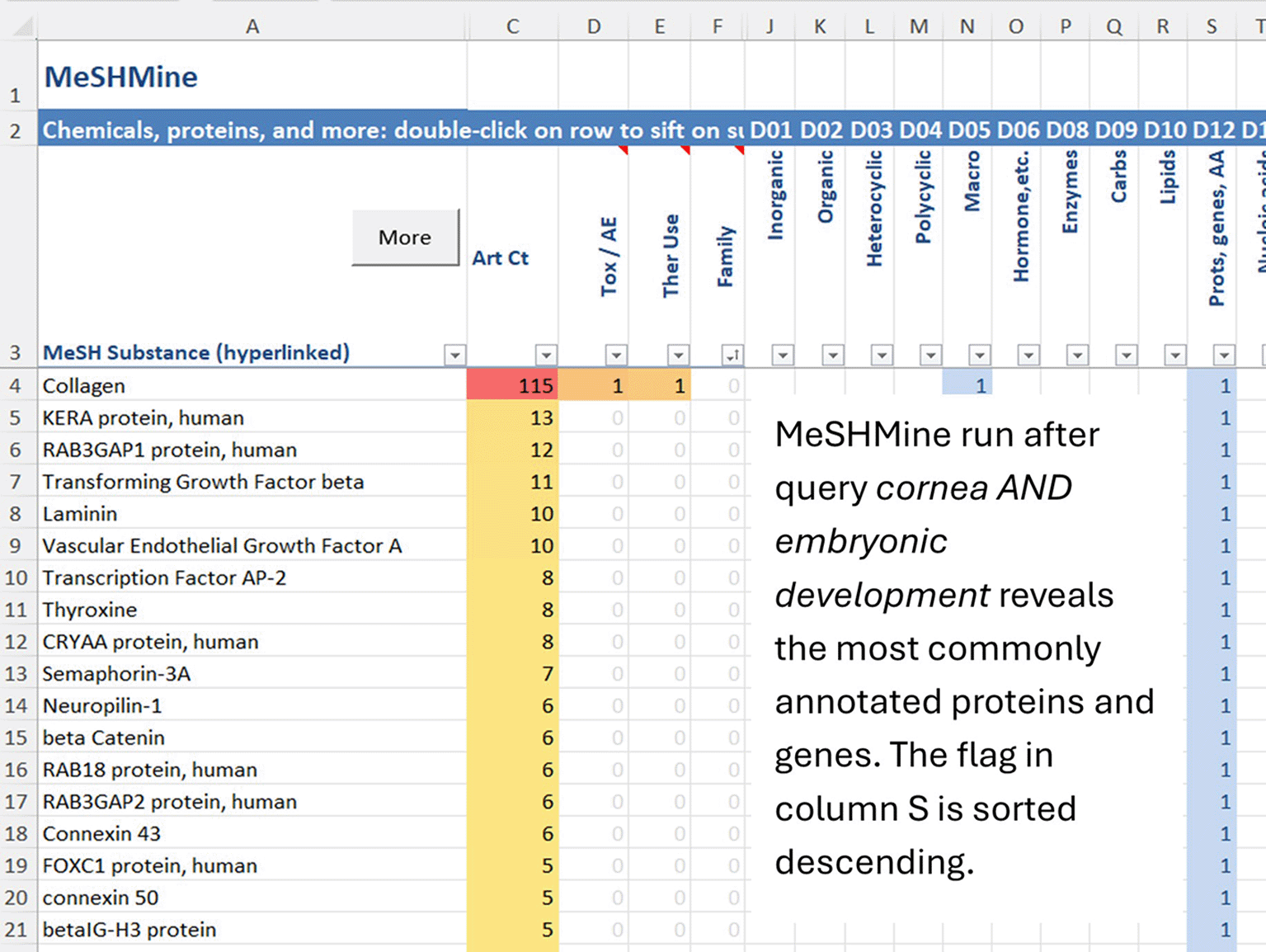This screenshot has width=1266, height=952.
Task: Click the Select All corner triangle
Action: [21, 27]
